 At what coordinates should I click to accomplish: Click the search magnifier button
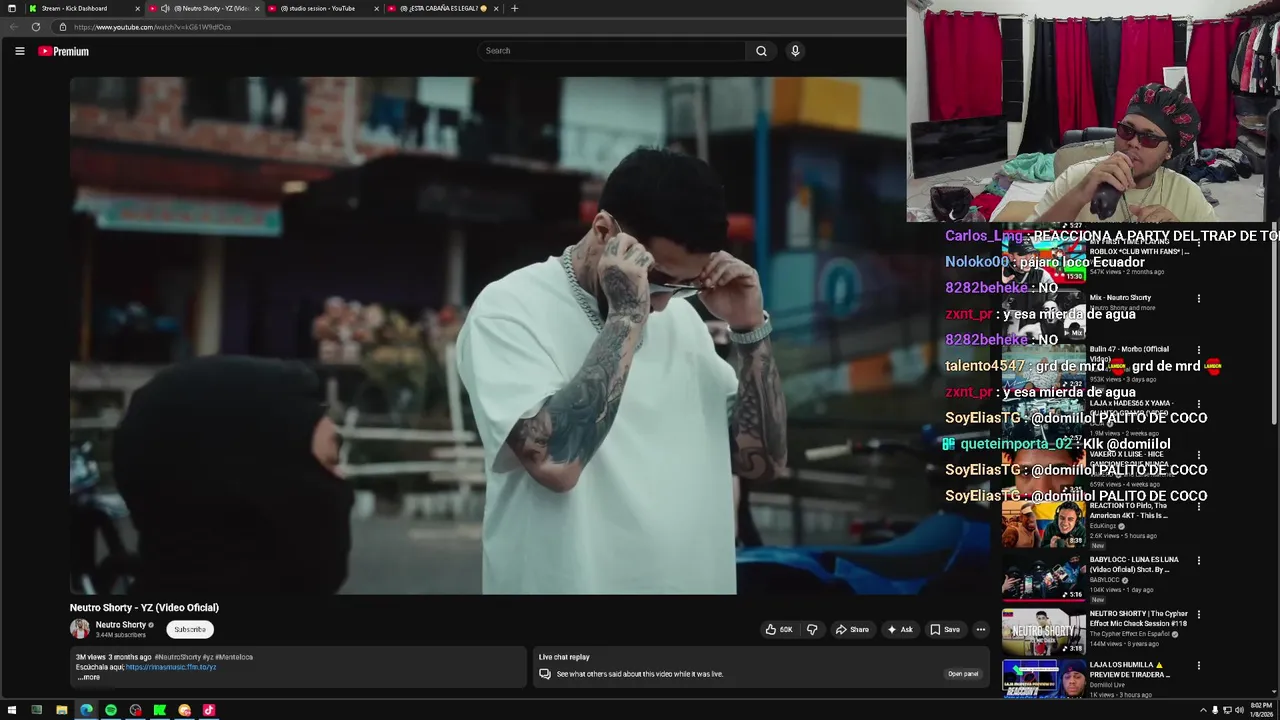(761, 51)
